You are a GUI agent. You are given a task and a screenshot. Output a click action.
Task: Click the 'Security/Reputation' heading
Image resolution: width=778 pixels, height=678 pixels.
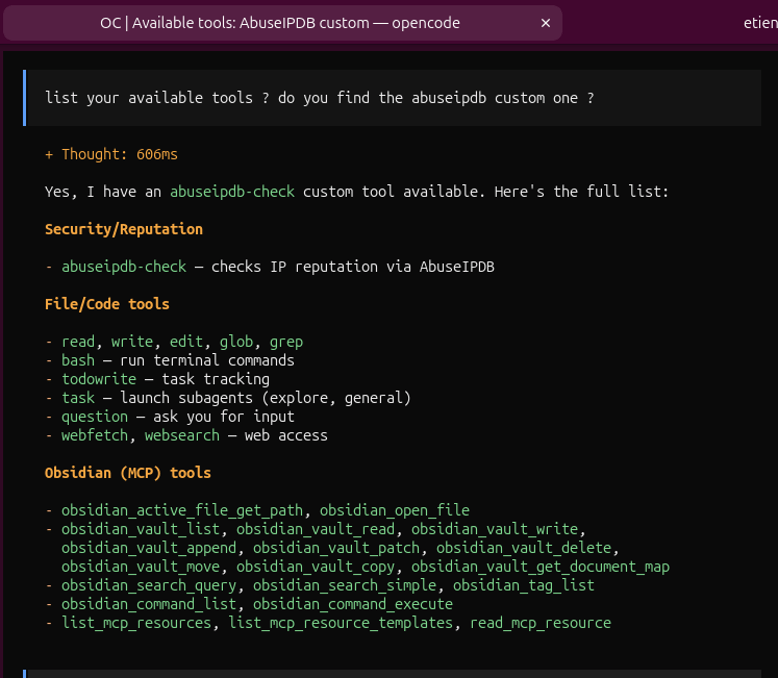click(x=124, y=229)
